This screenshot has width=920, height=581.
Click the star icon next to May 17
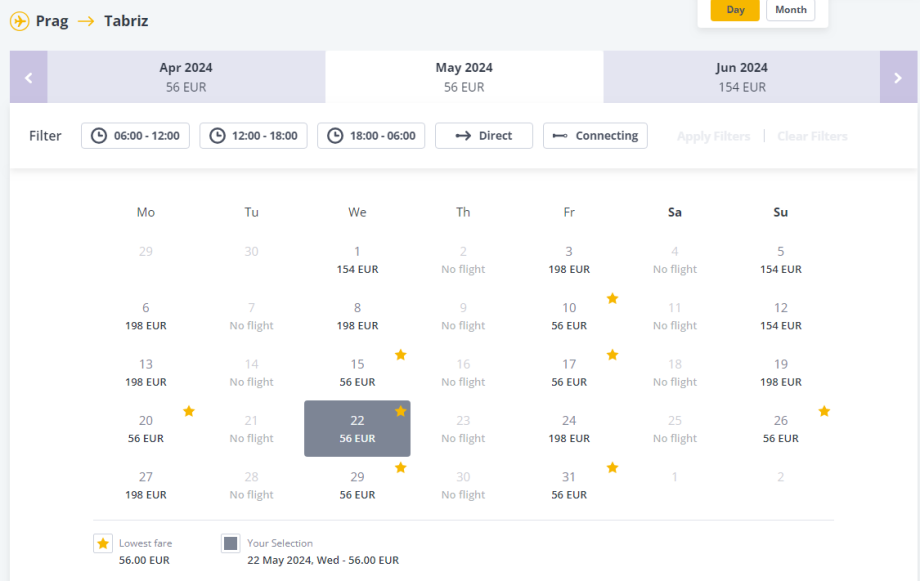[x=612, y=355]
